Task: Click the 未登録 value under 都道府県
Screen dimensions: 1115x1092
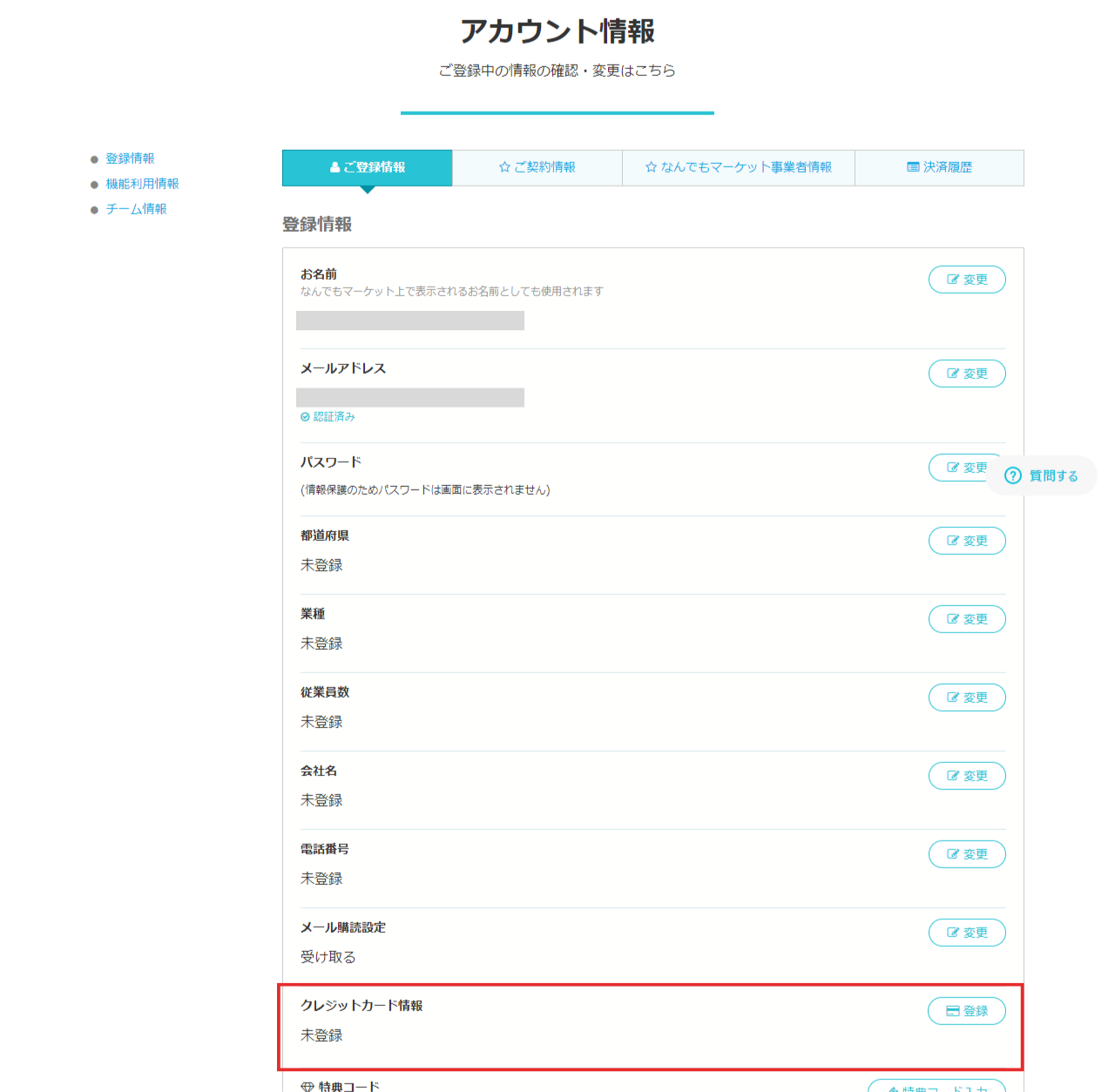Action: point(321,565)
